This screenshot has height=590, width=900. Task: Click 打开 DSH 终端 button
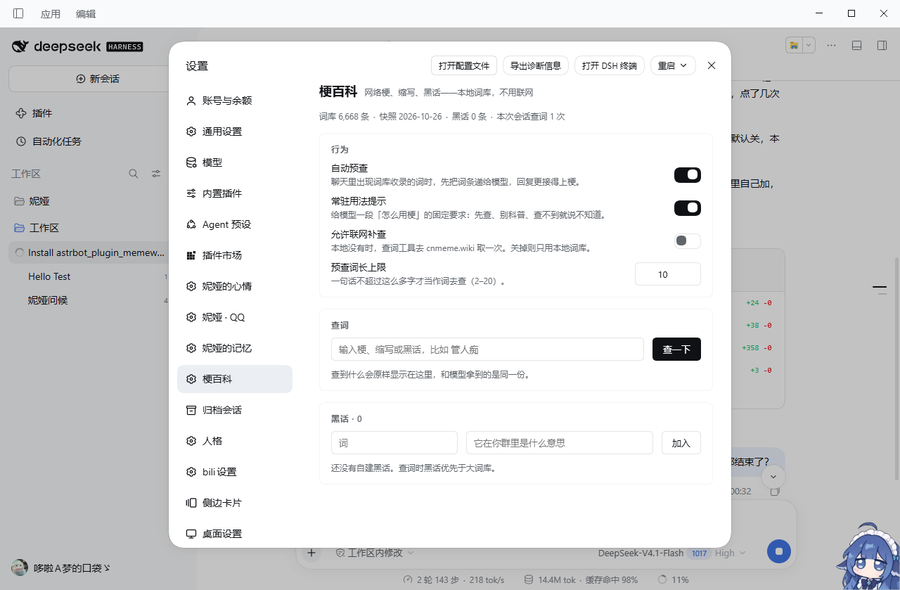(609, 65)
